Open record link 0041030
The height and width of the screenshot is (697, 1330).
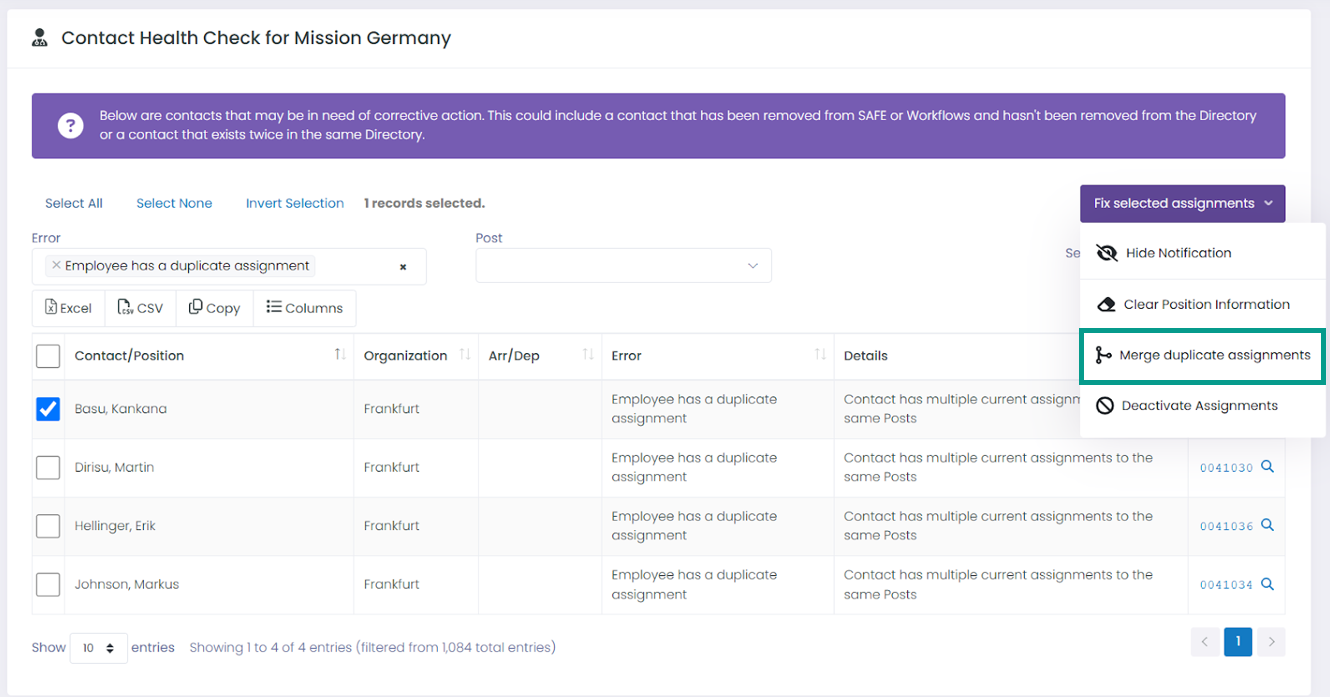[1226, 468]
